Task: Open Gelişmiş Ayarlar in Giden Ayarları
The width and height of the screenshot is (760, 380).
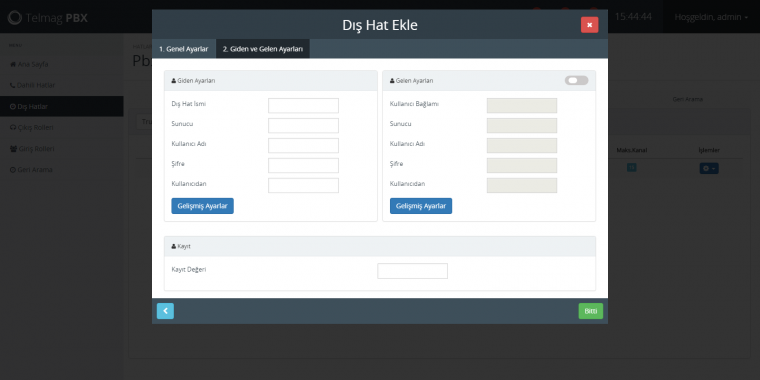Action: point(203,206)
